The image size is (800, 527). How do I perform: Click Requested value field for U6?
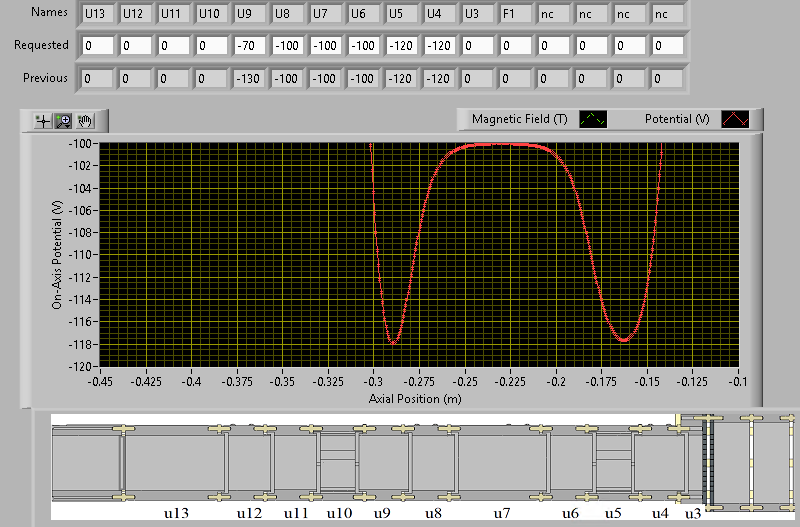[364, 46]
